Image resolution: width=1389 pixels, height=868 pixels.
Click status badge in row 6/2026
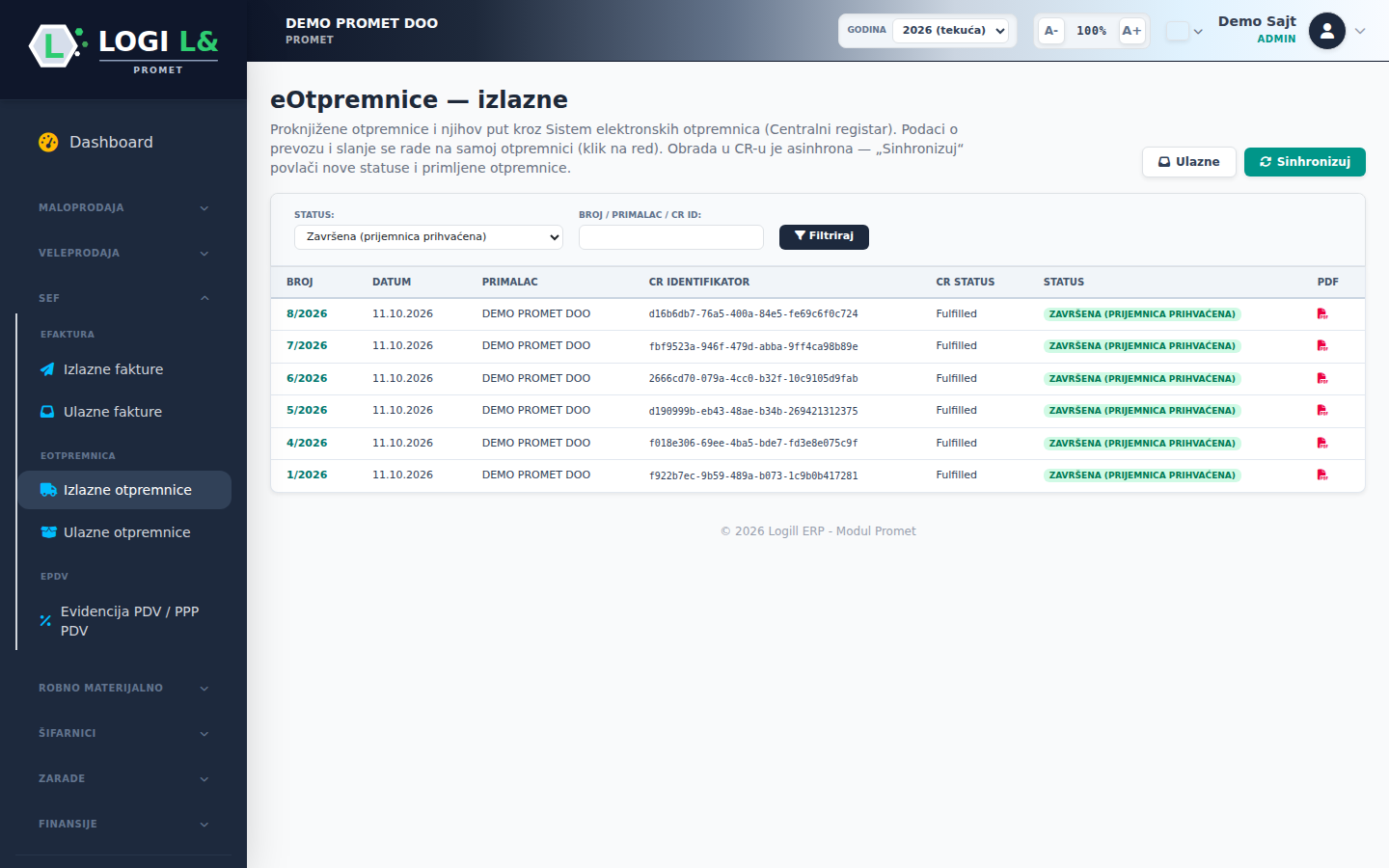click(x=1142, y=379)
